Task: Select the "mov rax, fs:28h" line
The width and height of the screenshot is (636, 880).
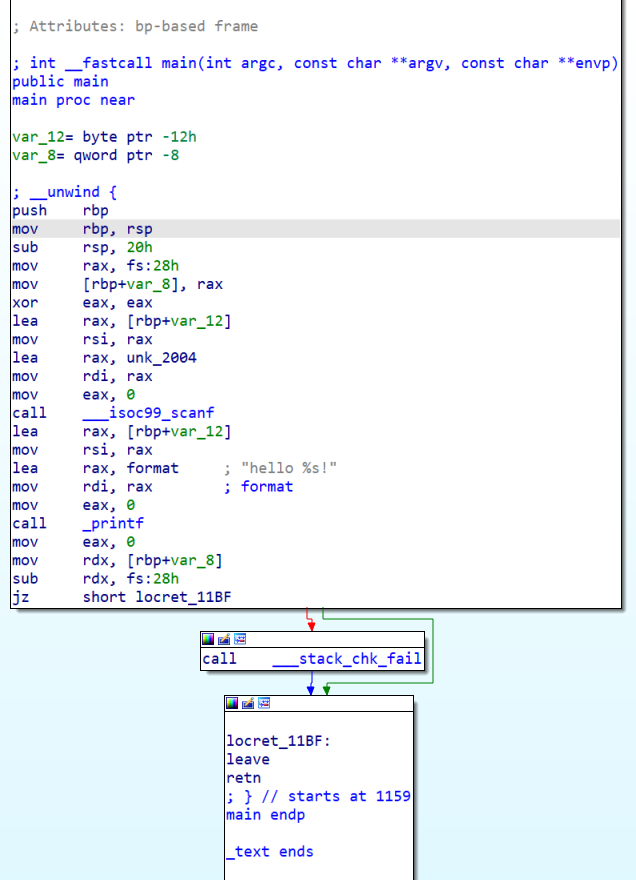Action: point(95,266)
